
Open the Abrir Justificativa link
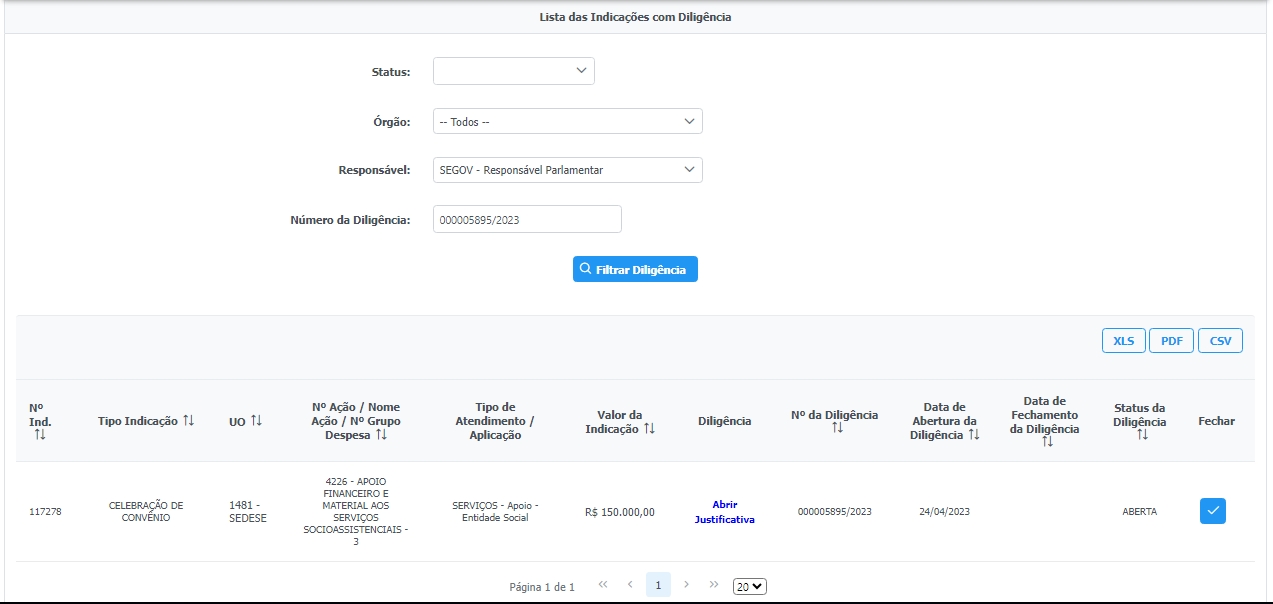coord(725,512)
